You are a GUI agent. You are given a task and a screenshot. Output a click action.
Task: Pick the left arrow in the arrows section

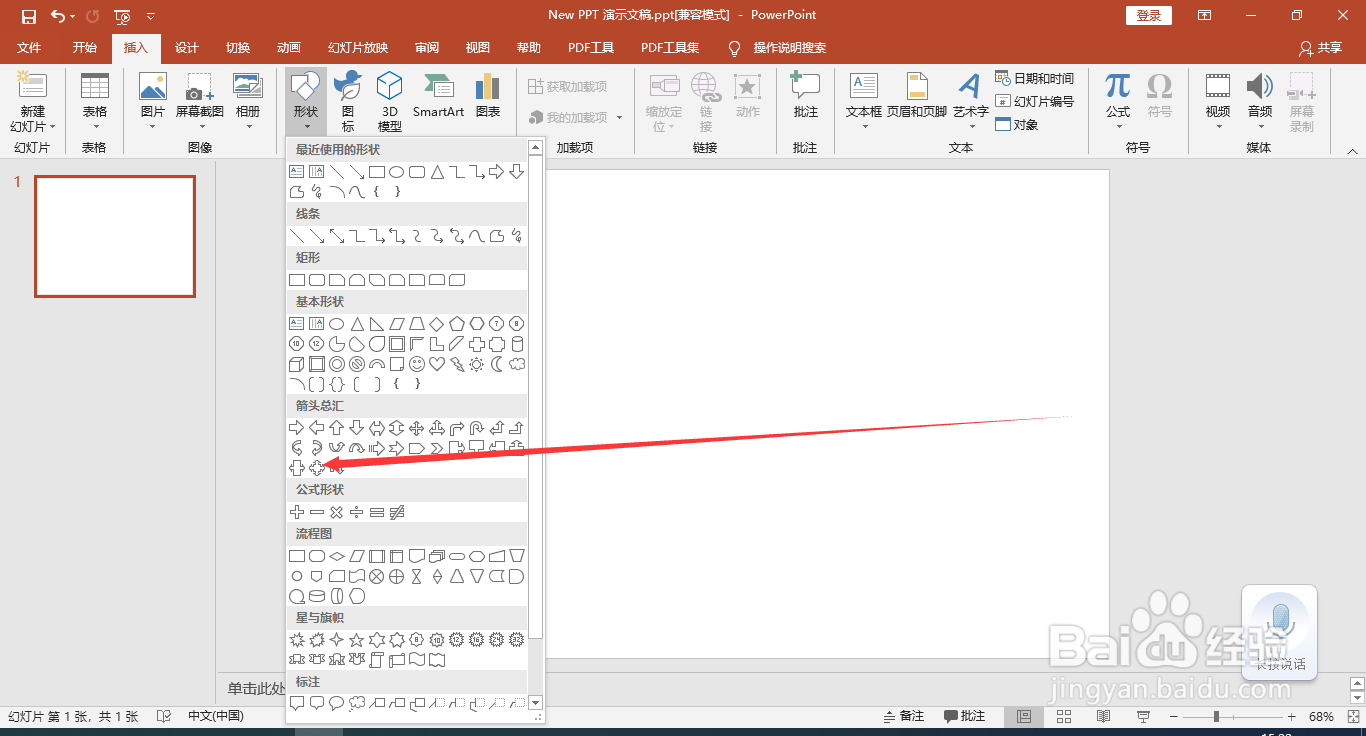click(317, 428)
